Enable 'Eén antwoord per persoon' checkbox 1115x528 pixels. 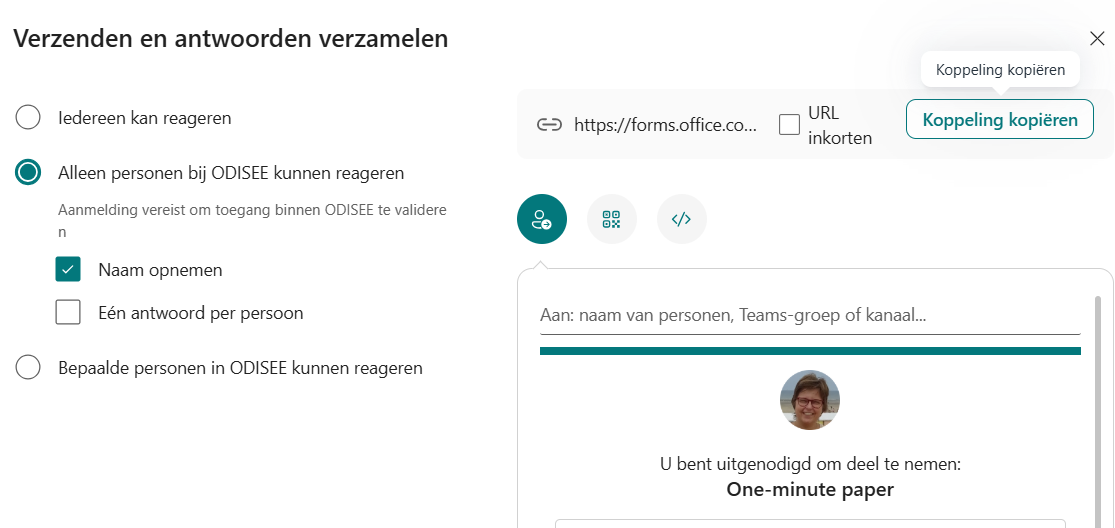68,313
